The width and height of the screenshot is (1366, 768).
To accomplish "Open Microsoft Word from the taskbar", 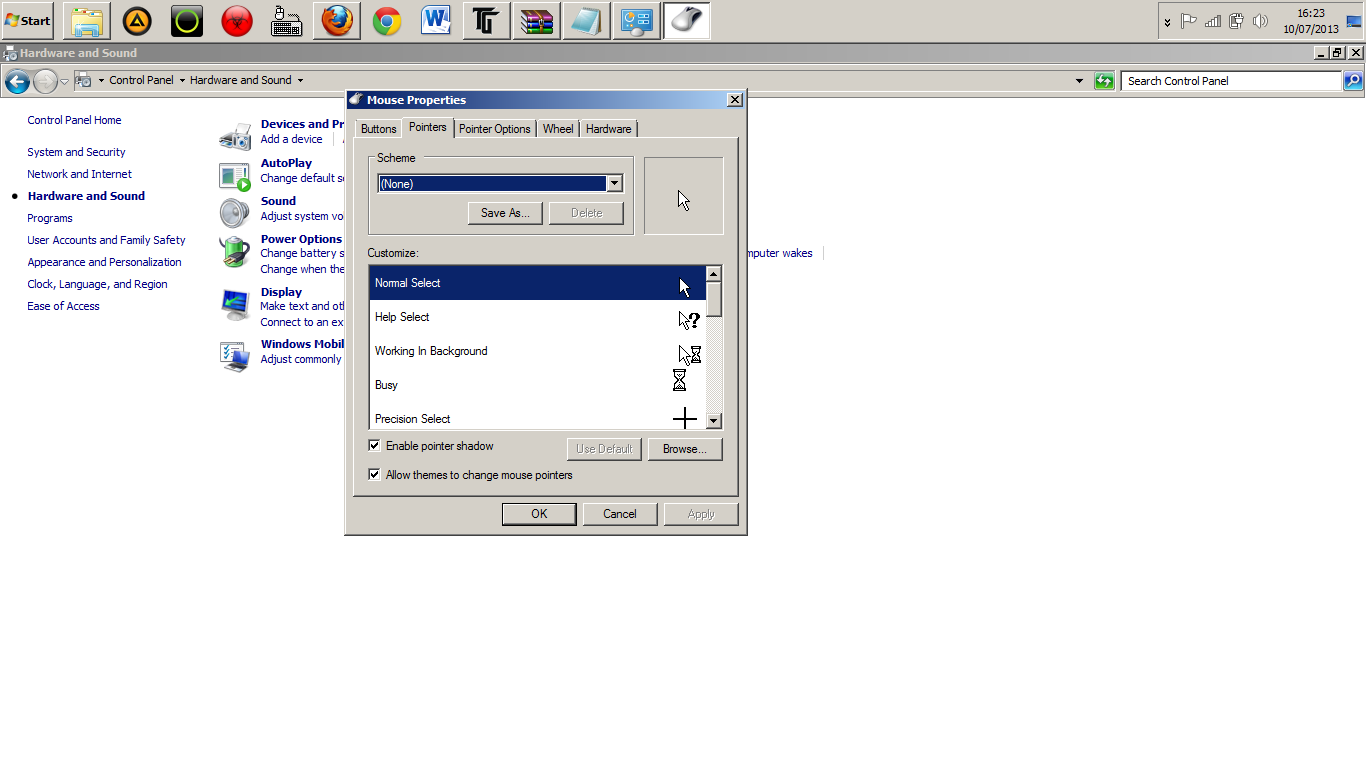I will (437, 20).
